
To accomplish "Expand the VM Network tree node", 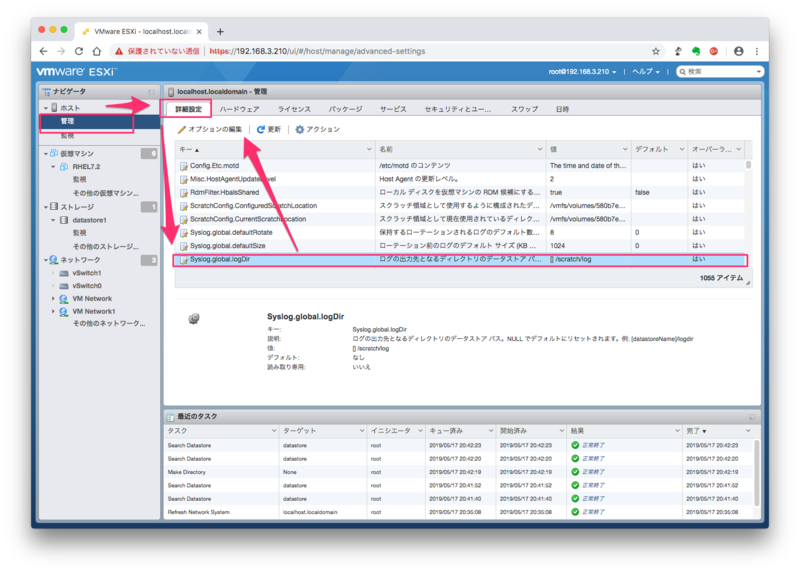I will pos(53,298).
